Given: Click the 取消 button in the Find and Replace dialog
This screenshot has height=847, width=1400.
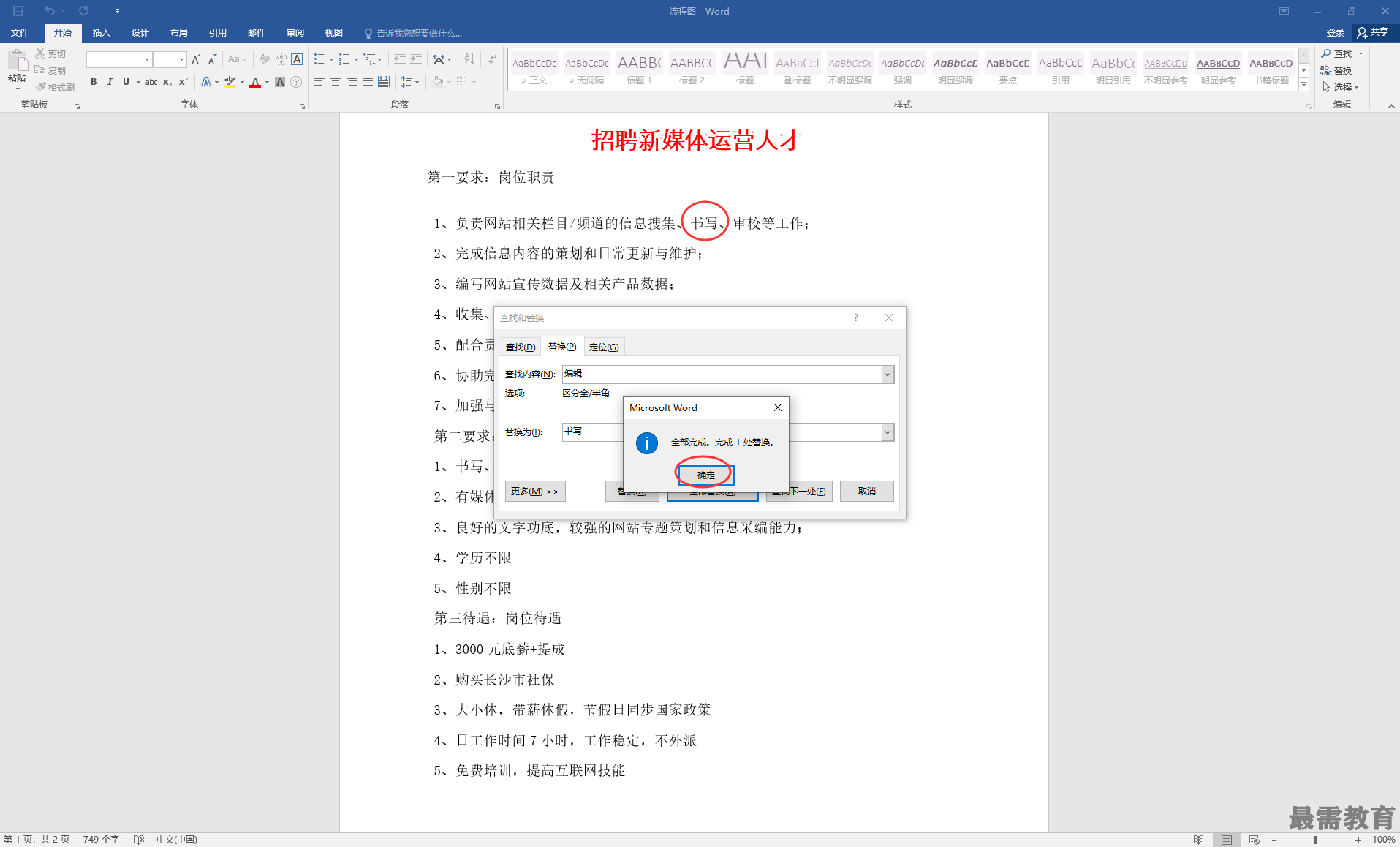Looking at the screenshot, I should coord(867,492).
